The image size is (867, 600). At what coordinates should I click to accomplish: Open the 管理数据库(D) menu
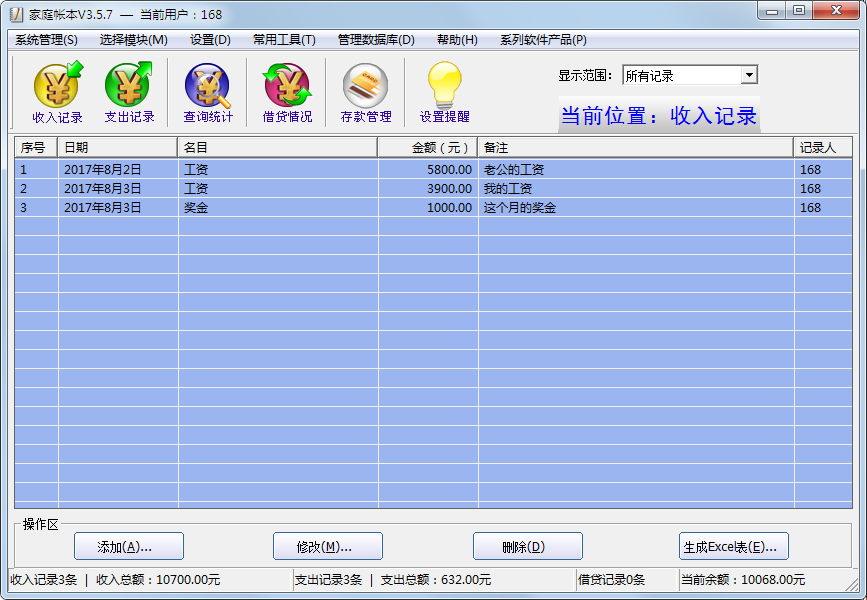376,40
